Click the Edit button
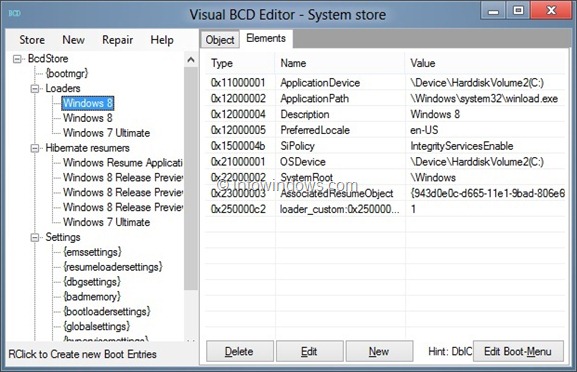This screenshot has height=372, width=577. (309, 351)
